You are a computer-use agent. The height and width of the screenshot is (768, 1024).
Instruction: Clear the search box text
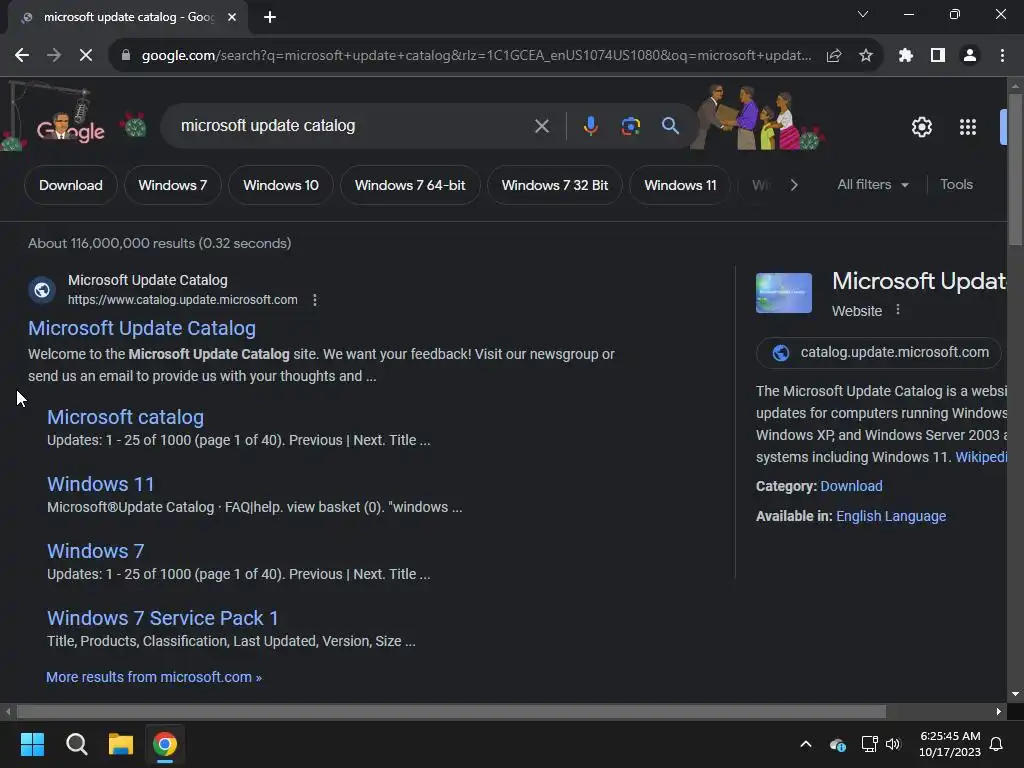click(541, 126)
